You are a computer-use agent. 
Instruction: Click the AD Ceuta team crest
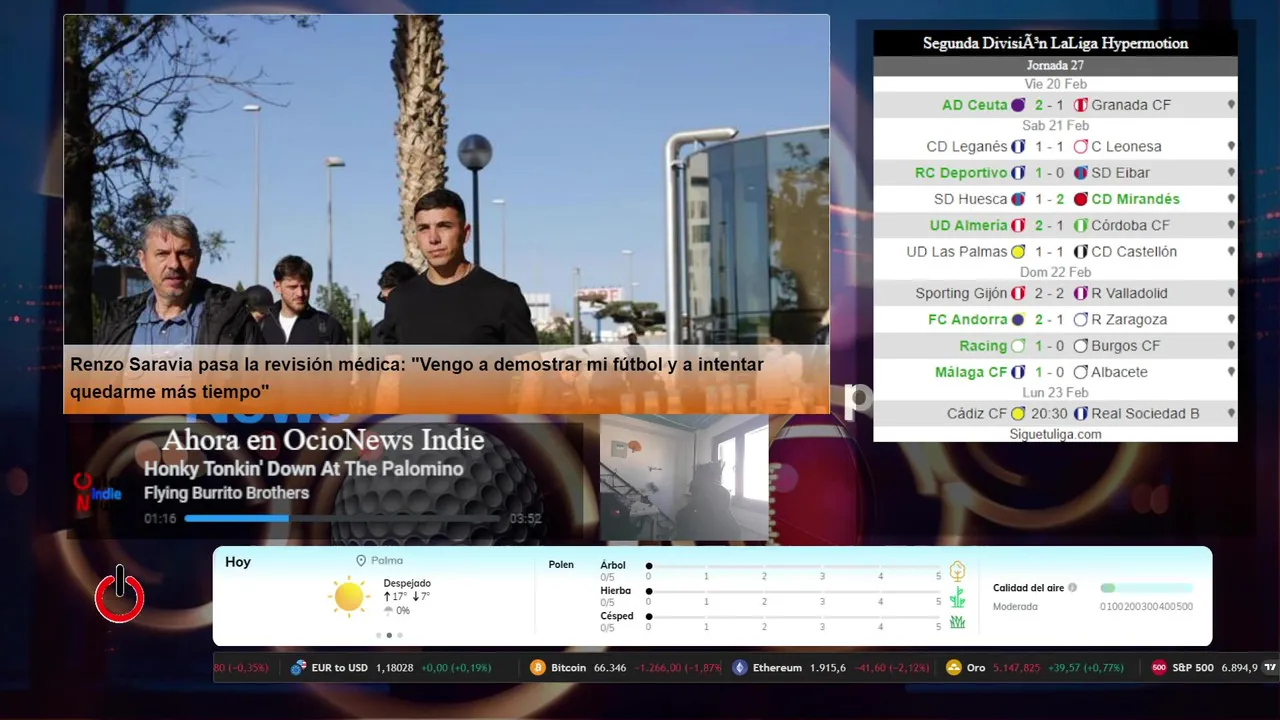pos(1018,105)
